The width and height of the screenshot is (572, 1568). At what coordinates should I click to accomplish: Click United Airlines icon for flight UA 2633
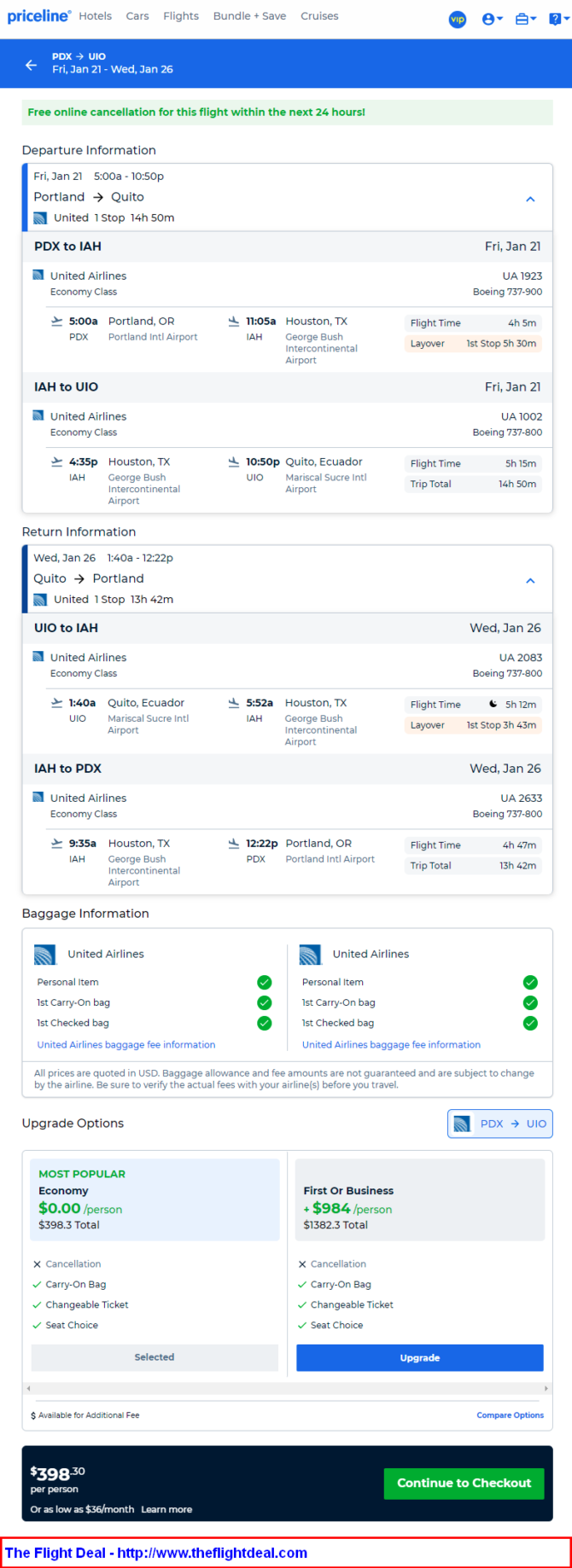(38, 797)
